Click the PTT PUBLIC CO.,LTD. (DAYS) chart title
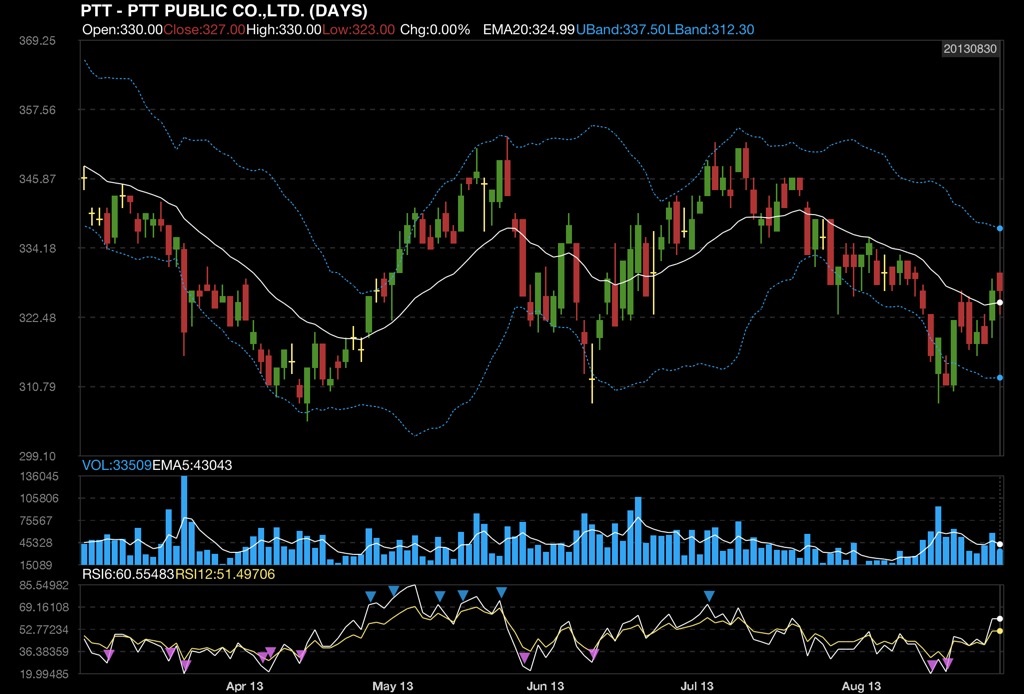 tap(224, 10)
